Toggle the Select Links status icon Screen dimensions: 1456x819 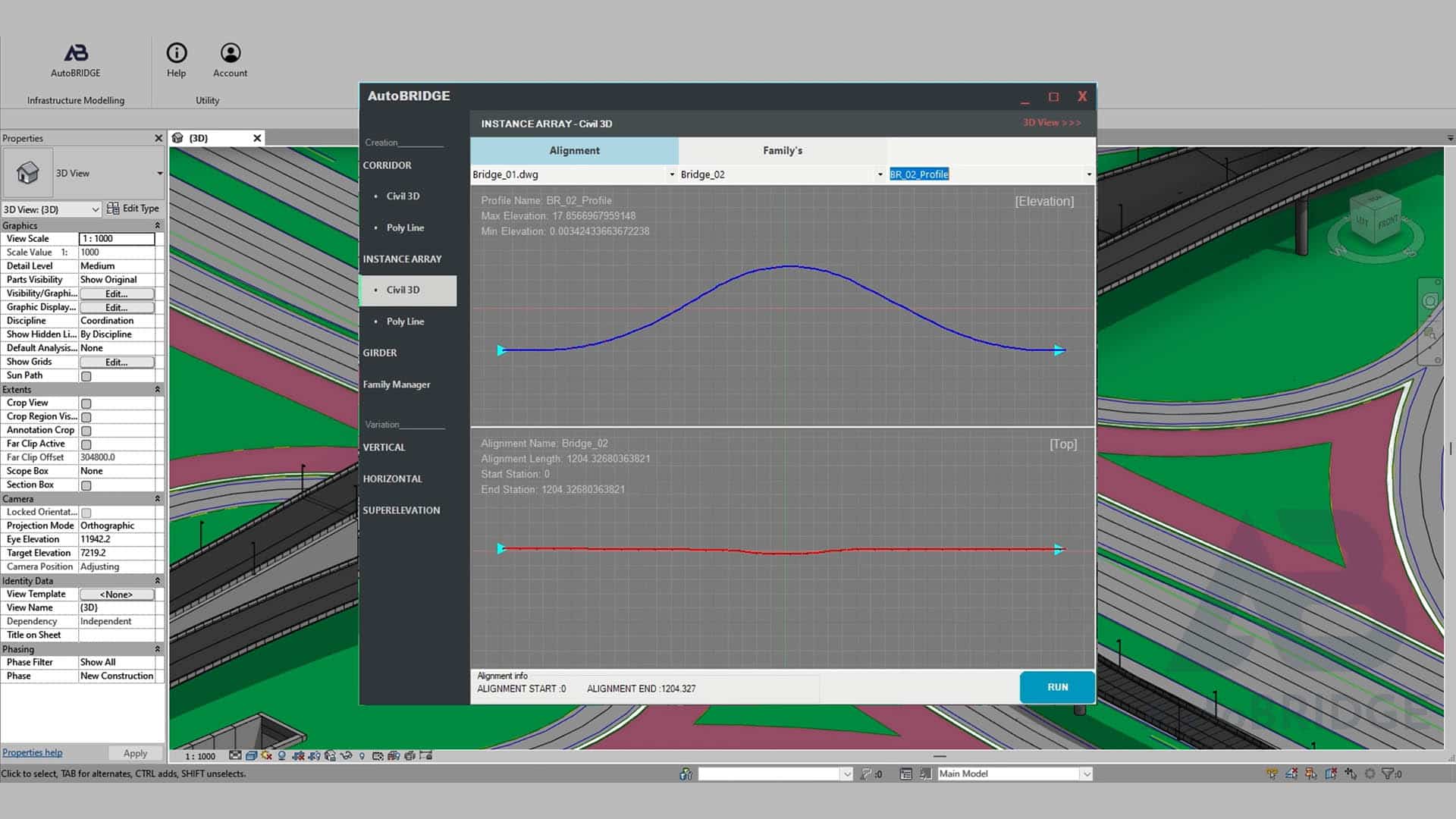tap(1272, 773)
